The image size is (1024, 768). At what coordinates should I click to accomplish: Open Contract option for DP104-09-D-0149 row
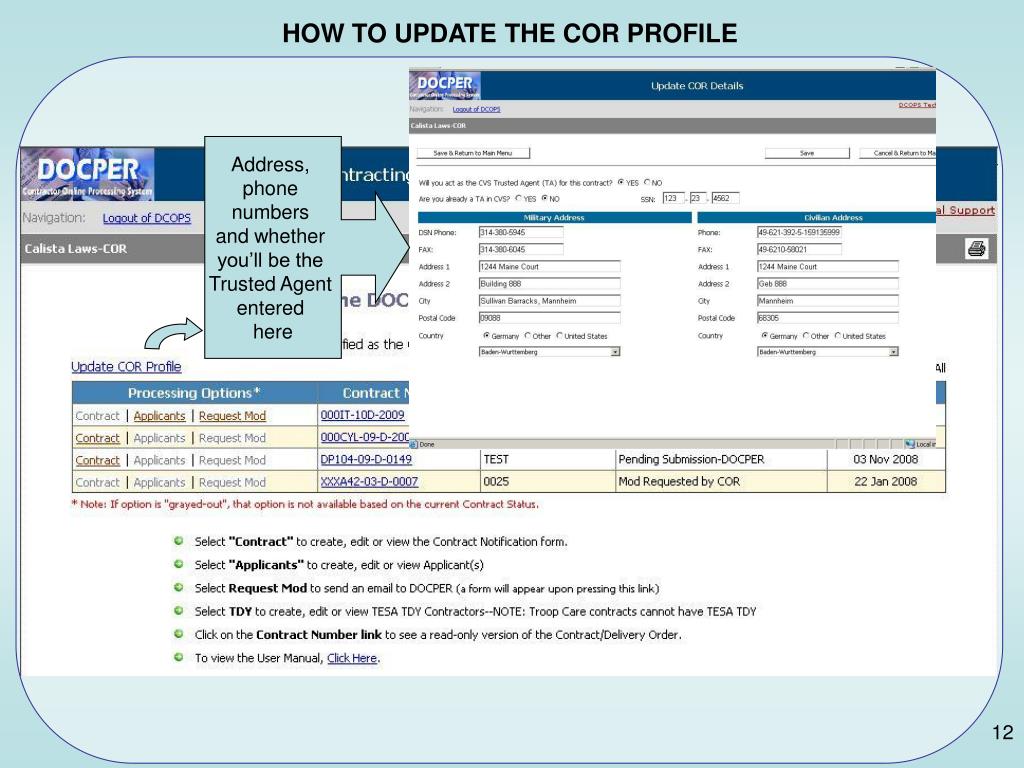tap(97, 460)
